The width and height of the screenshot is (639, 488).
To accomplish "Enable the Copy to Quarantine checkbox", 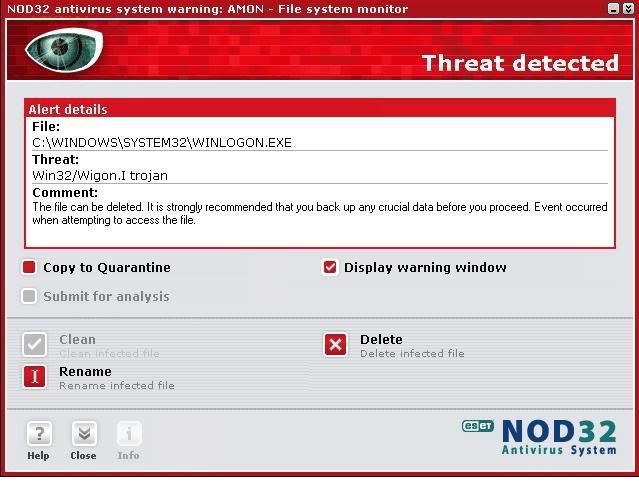I will (29, 267).
